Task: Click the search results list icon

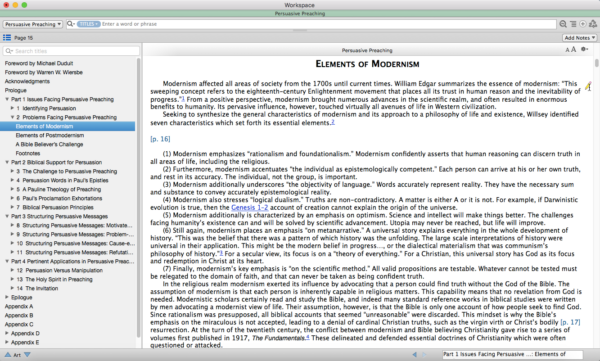Action: (x=573, y=24)
